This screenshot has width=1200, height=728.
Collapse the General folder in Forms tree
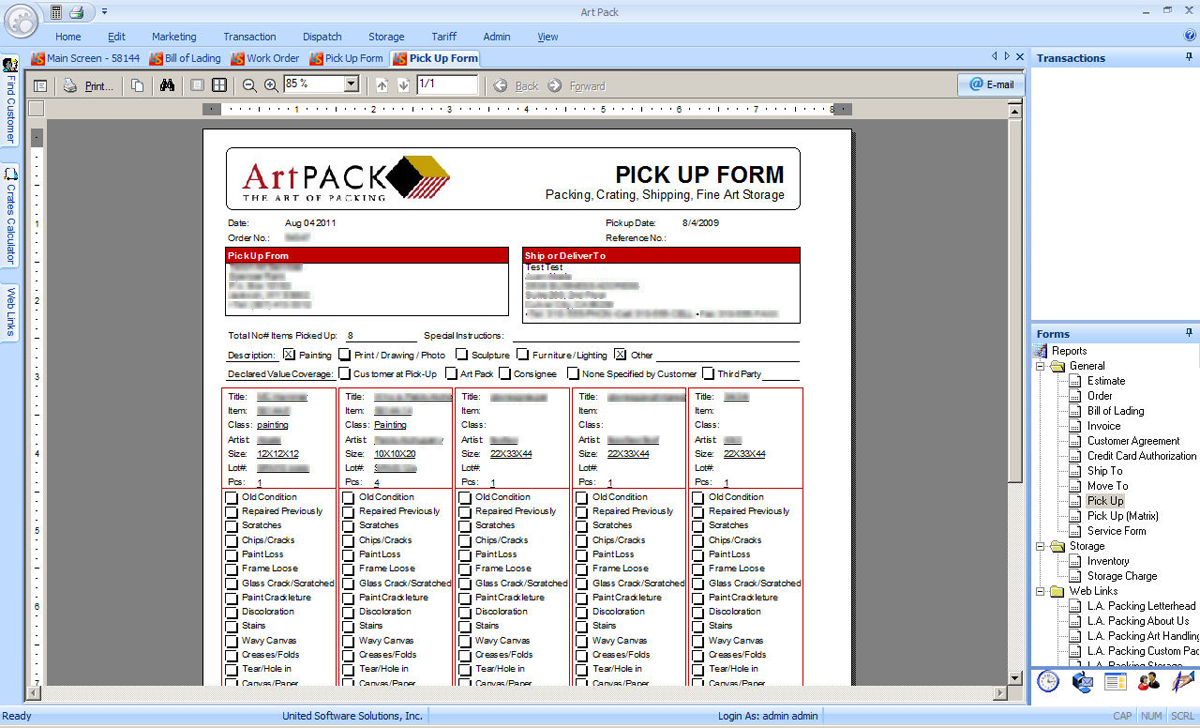click(x=1041, y=366)
